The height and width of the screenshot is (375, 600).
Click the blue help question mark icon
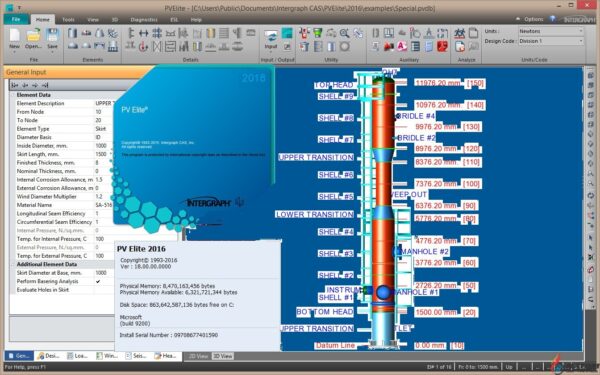[553, 19]
